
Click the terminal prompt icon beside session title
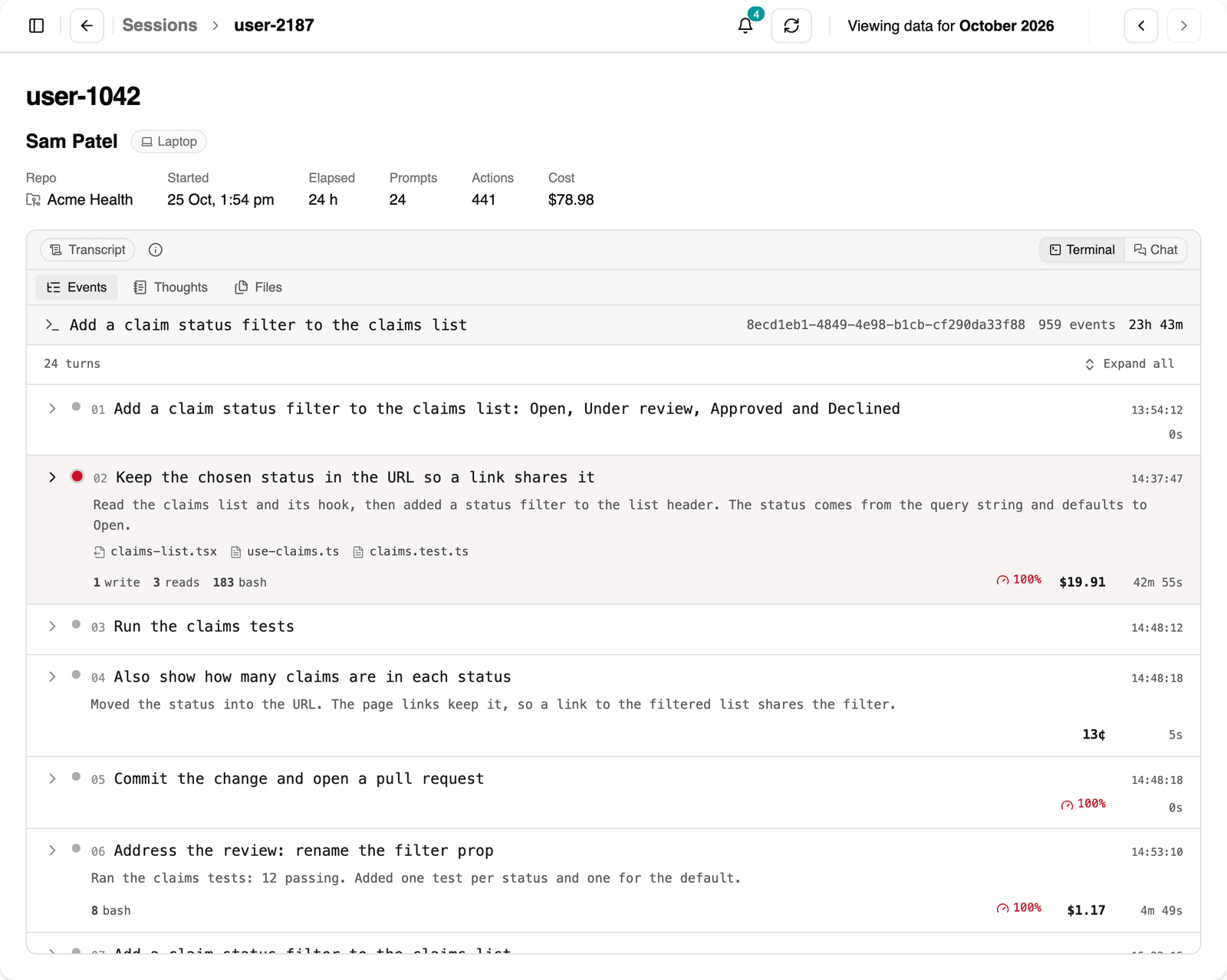tap(52, 325)
